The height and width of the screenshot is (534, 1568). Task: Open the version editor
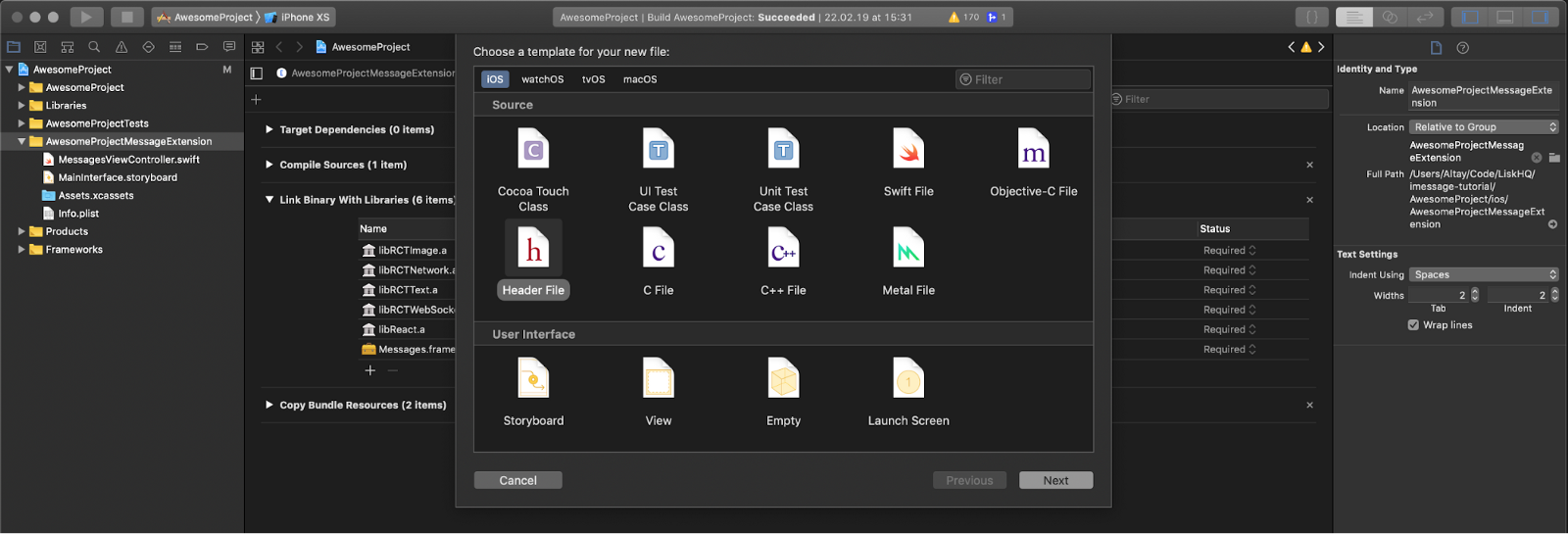point(1425,17)
